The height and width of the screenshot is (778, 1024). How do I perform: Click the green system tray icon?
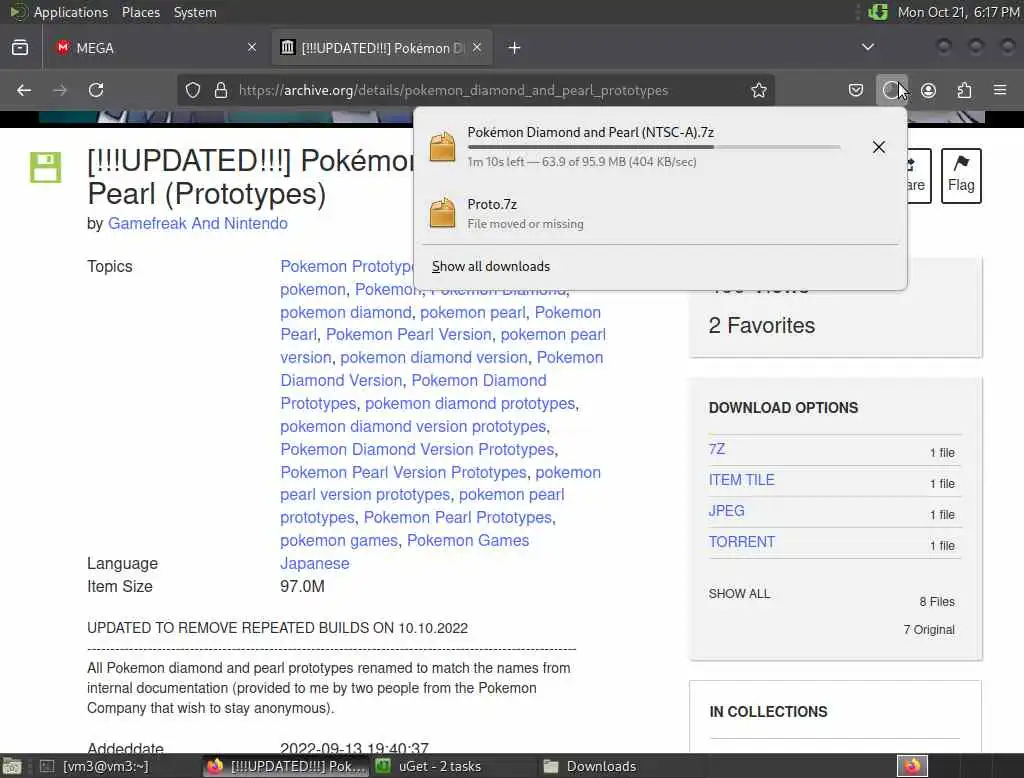pos(878,12)
